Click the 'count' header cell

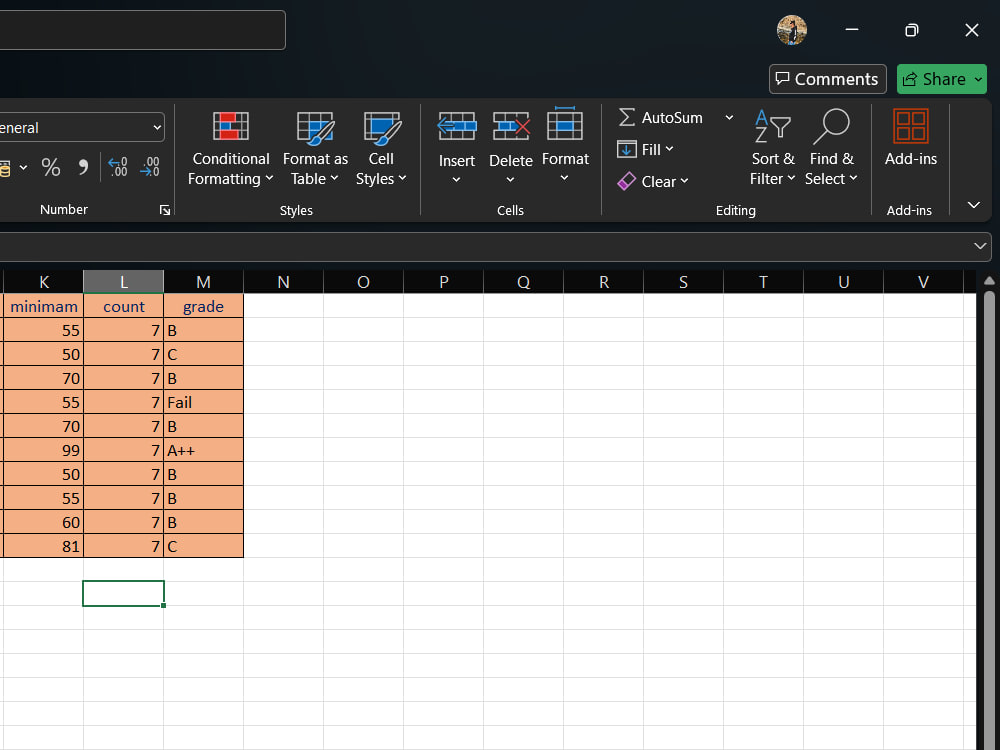pyautogui.click(x=124, y=306)
